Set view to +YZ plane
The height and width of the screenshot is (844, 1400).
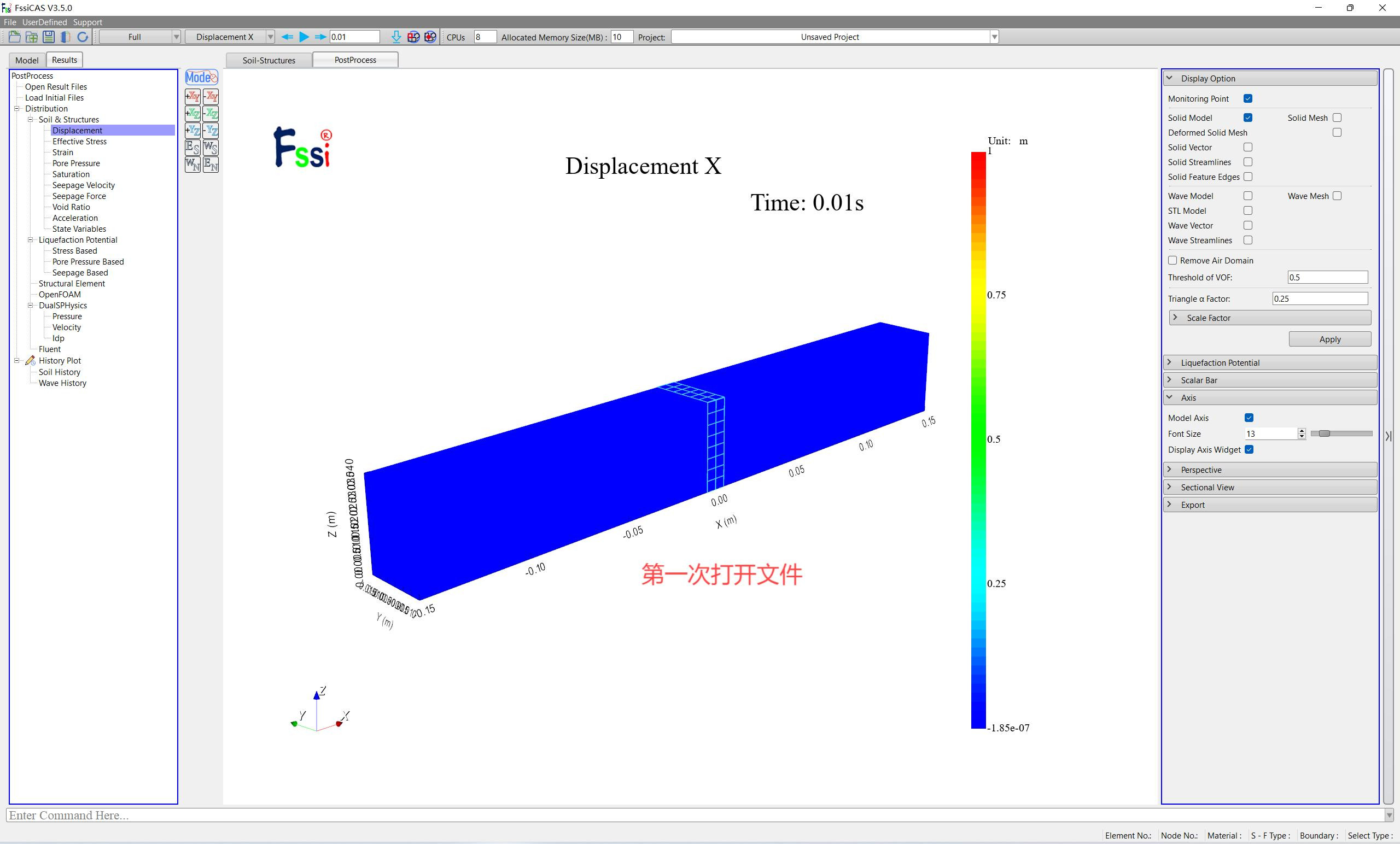[192, 131]
